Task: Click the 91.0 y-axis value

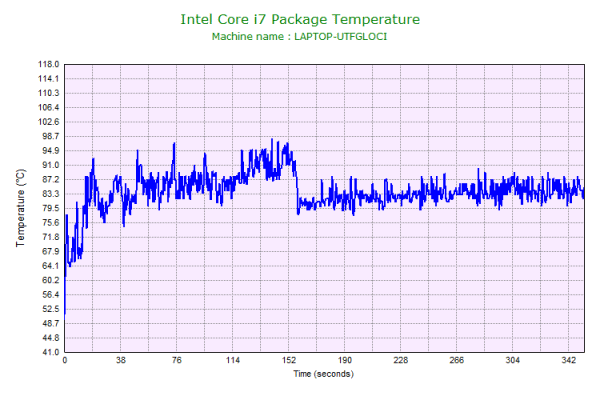Action: click(51, 165)
